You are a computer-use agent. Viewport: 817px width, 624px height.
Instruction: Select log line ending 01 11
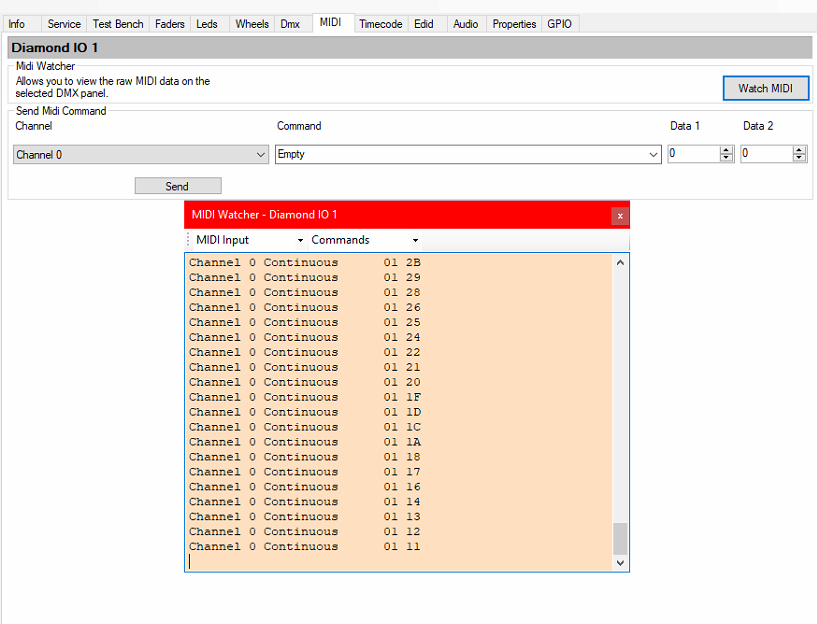[x=305, y=546]
